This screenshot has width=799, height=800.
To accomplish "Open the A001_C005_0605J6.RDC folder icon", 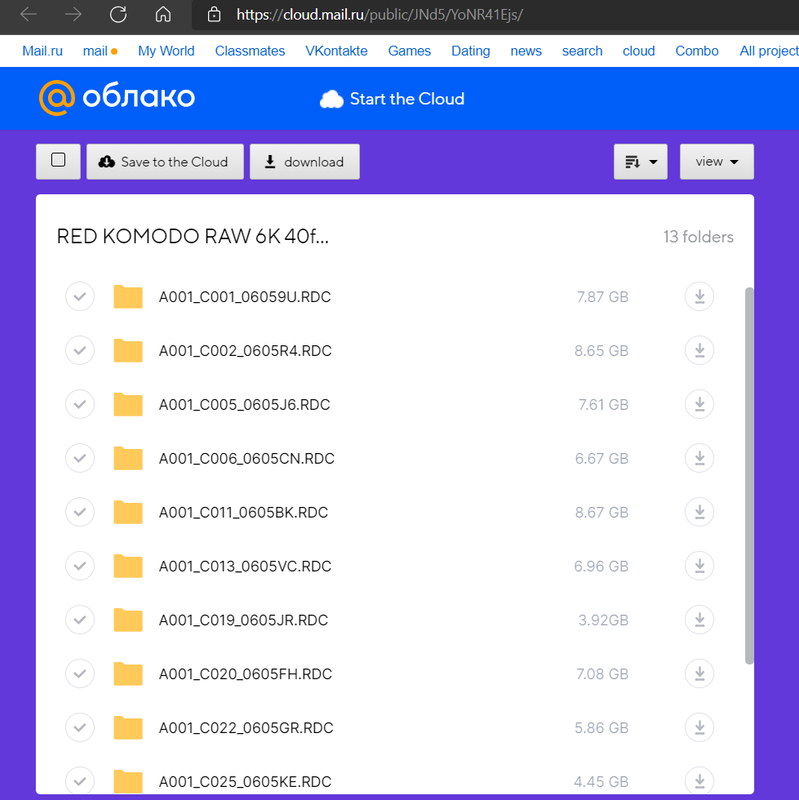I will pyautogui.click(x=128, y=405).
